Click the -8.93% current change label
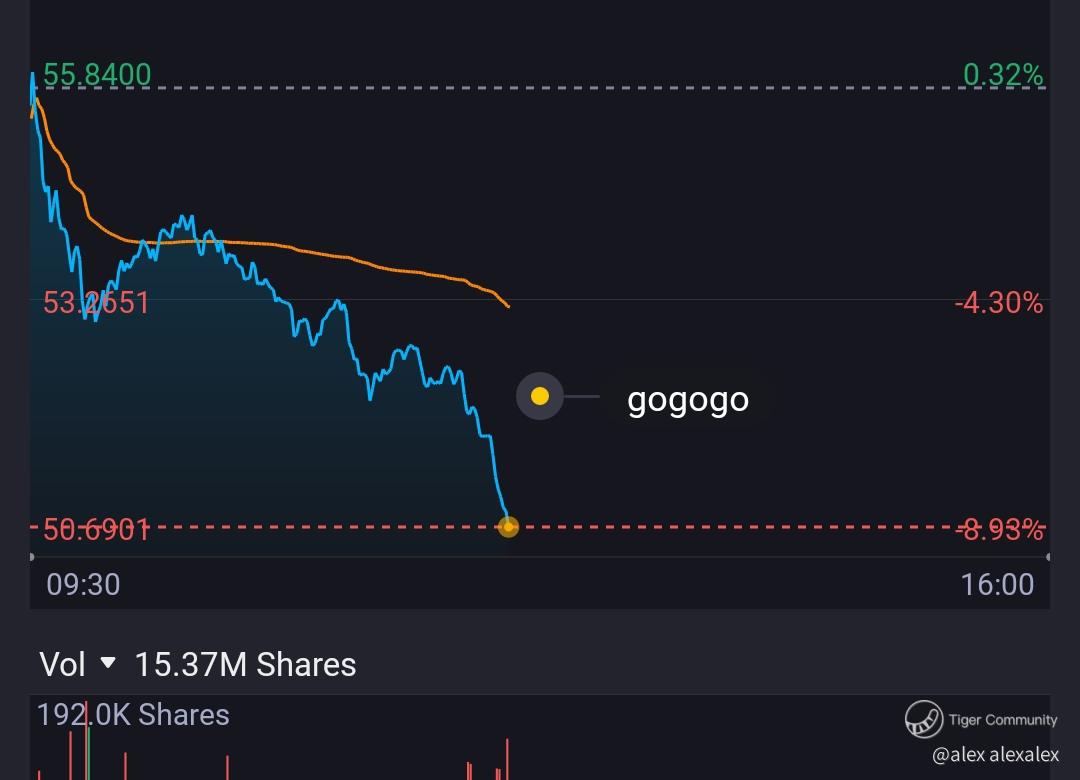 tap(998, 529)
